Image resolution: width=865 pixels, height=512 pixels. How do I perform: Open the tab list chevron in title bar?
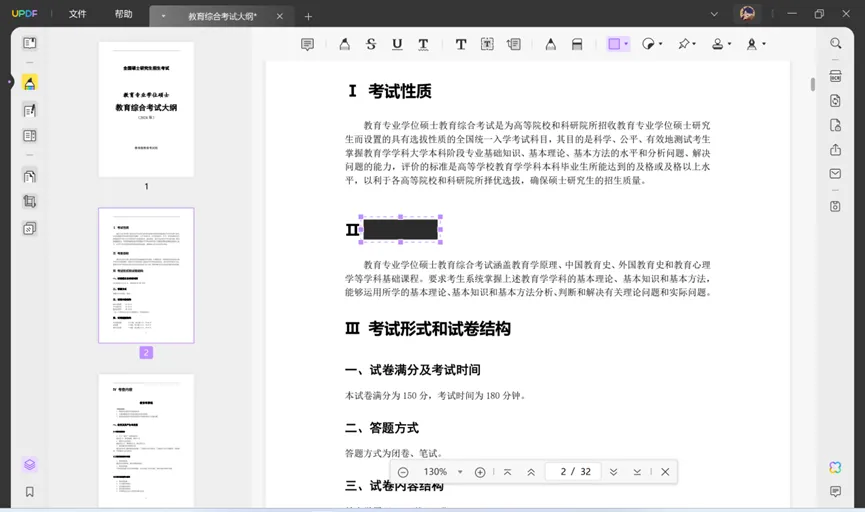714,14
